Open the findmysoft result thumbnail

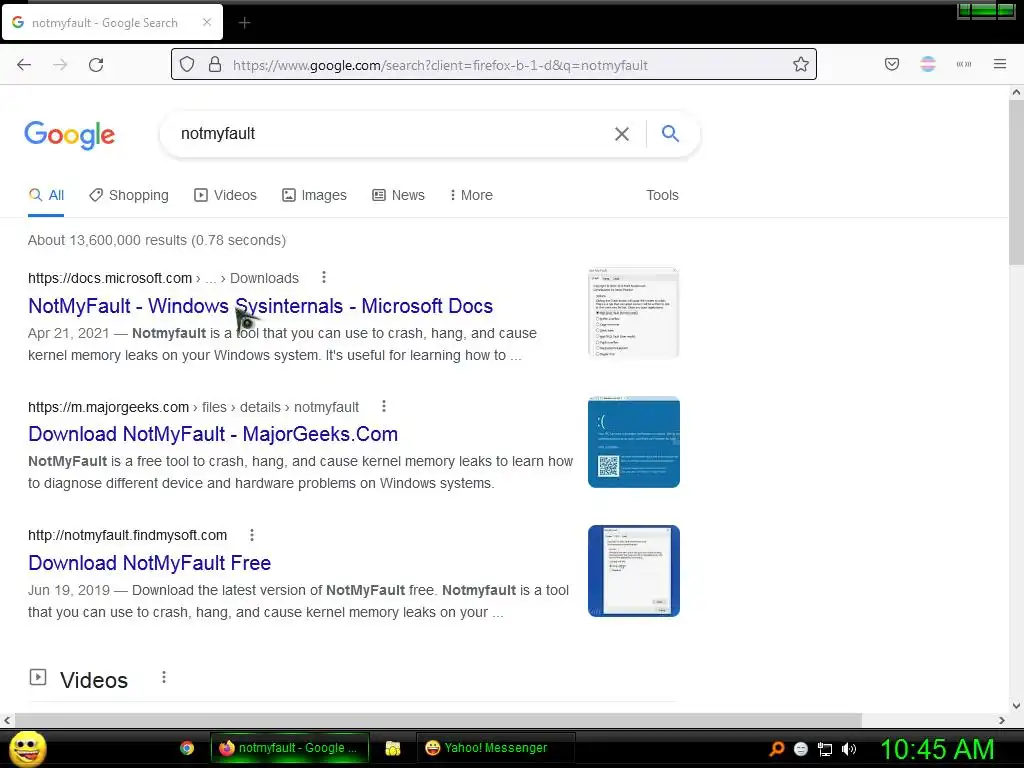(x=633, y=571)
